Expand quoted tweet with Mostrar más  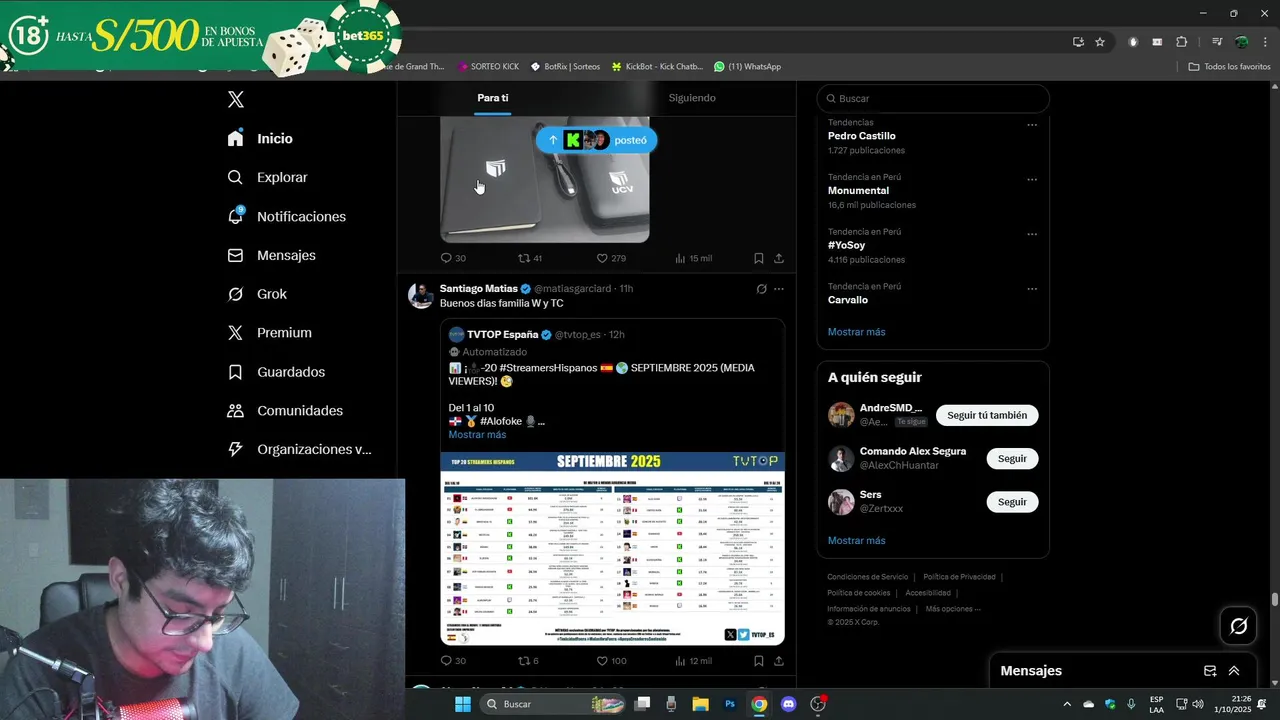[477, 435]
